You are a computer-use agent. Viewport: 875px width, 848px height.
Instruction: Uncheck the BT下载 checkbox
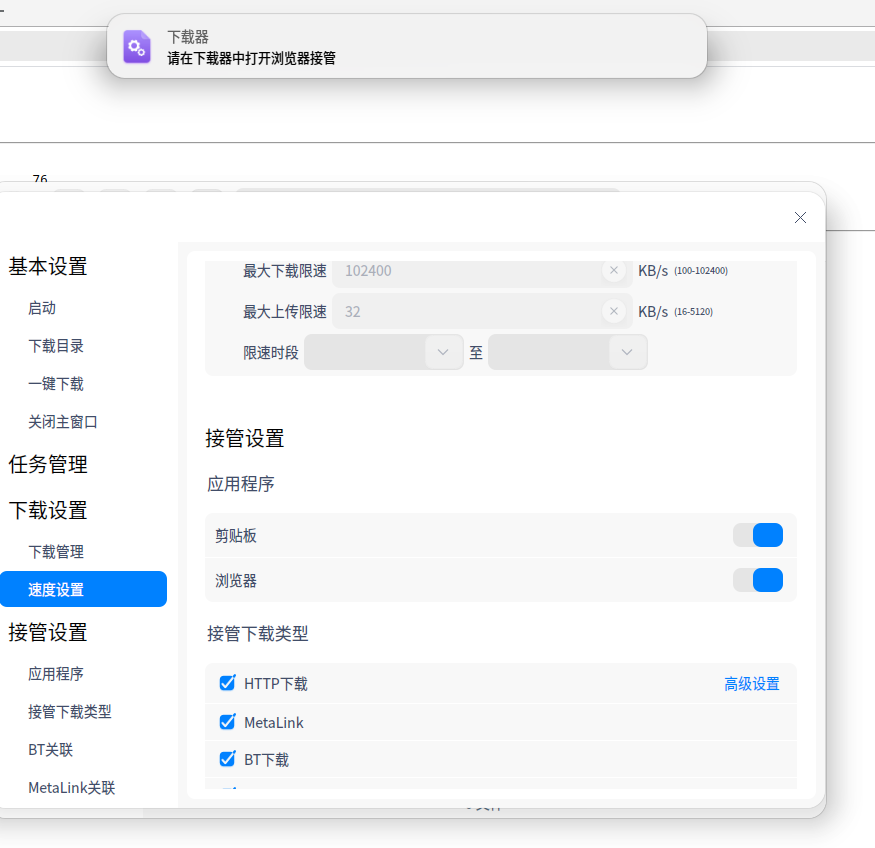coord(227,759)
